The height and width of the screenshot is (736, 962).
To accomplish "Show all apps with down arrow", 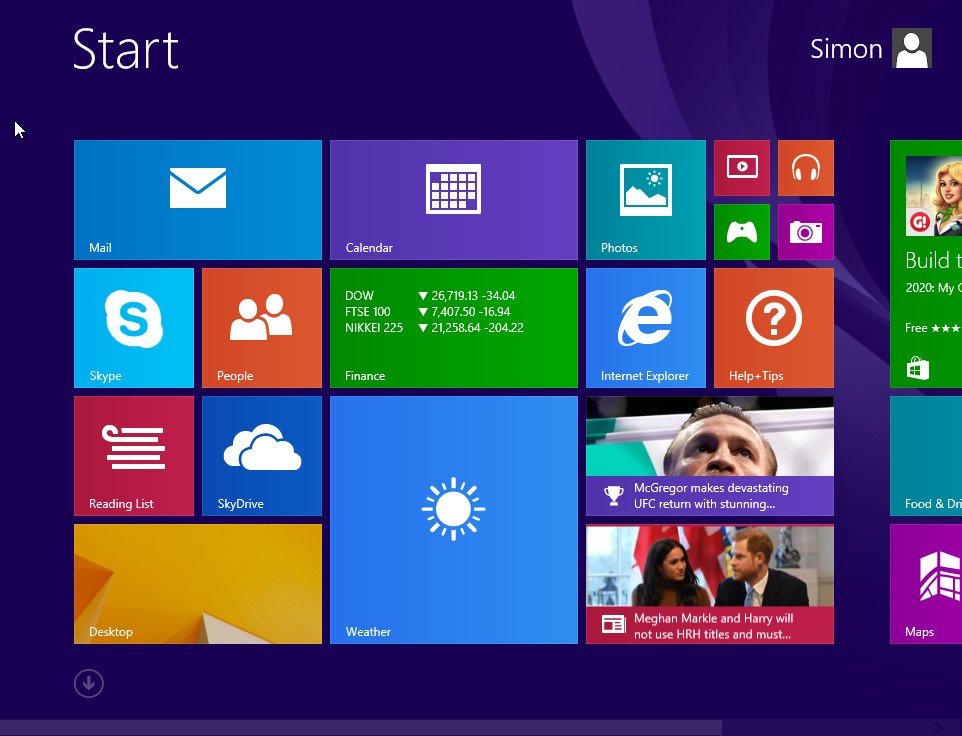I will point(89,683).
